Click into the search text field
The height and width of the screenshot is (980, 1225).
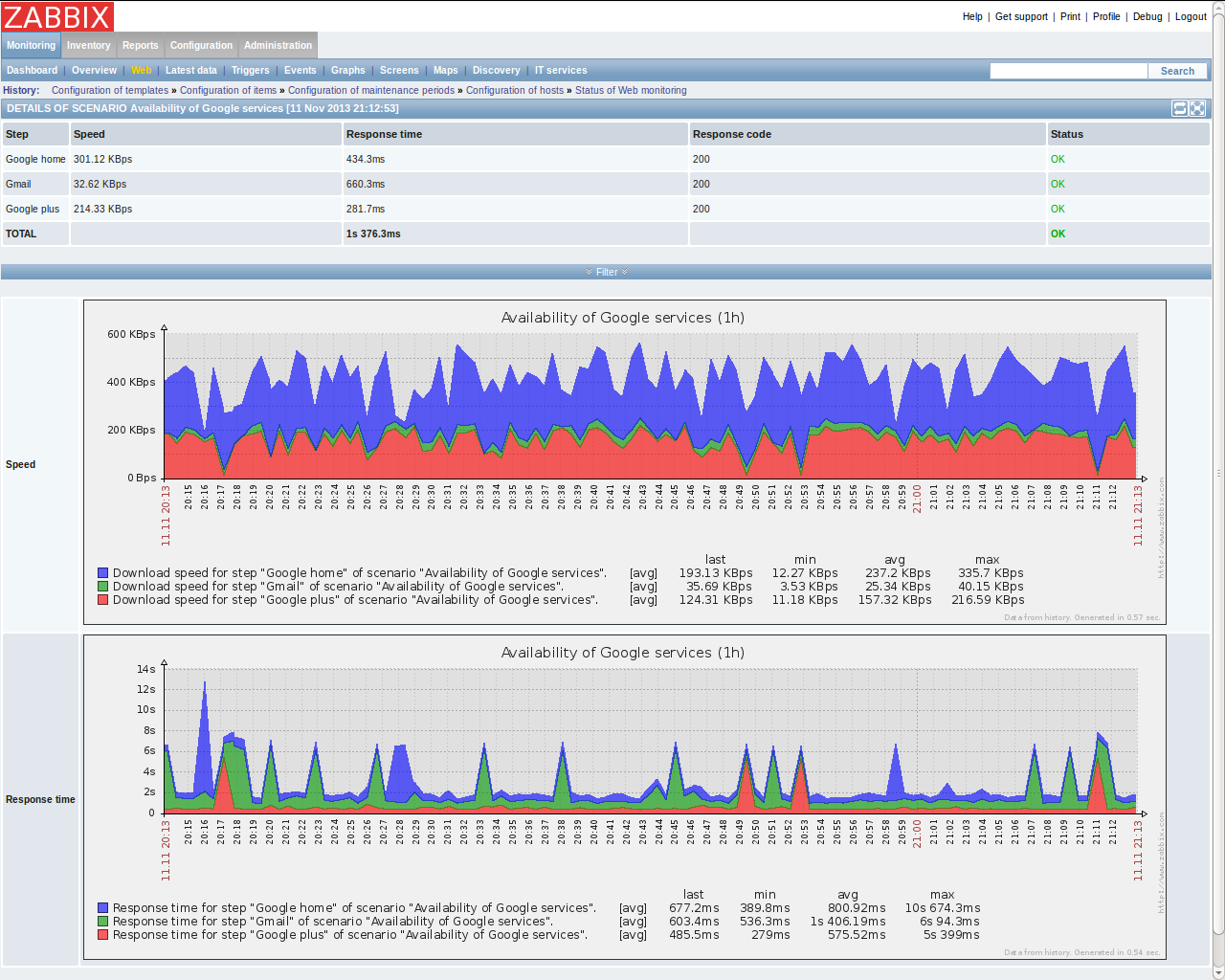[1068, 71]
